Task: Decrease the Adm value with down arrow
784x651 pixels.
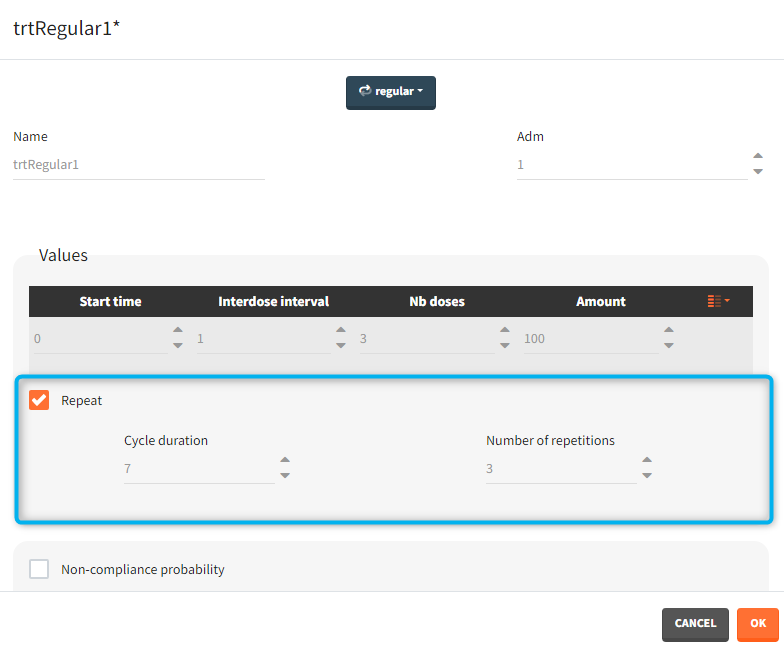Action: tap(758, 172)
